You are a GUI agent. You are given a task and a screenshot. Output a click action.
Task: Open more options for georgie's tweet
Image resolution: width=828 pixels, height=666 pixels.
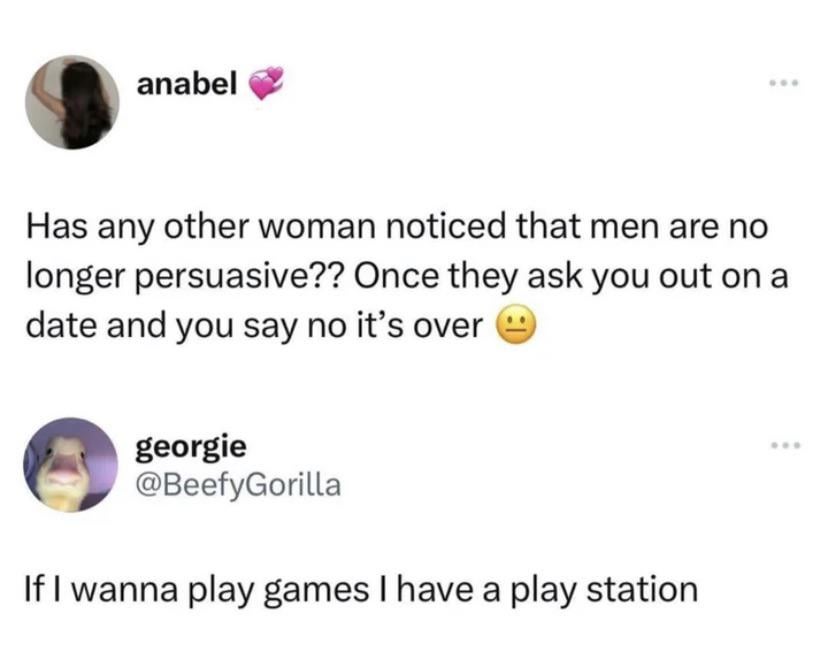[x=785, y=446]
